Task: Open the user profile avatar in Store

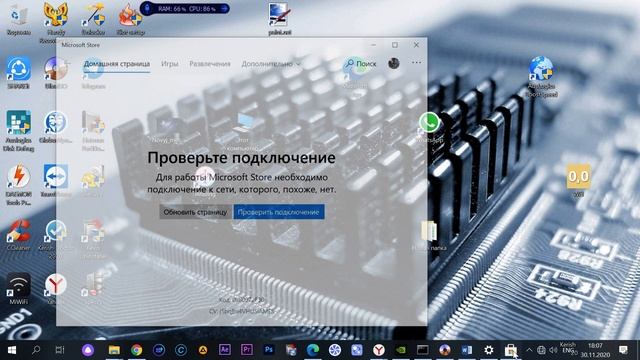Action: click(393, 63)
